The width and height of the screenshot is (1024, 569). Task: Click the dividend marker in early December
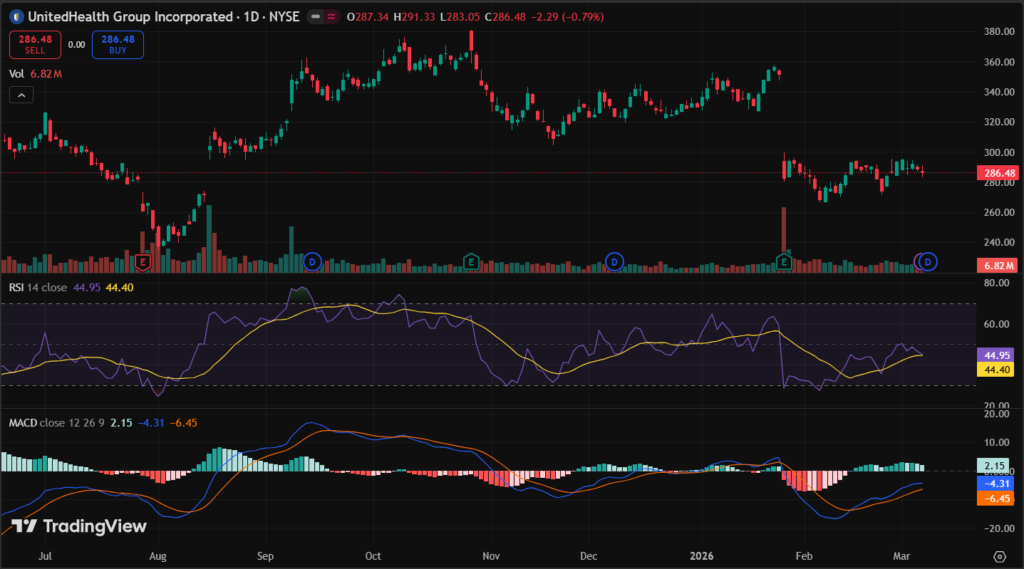[614, 262]
